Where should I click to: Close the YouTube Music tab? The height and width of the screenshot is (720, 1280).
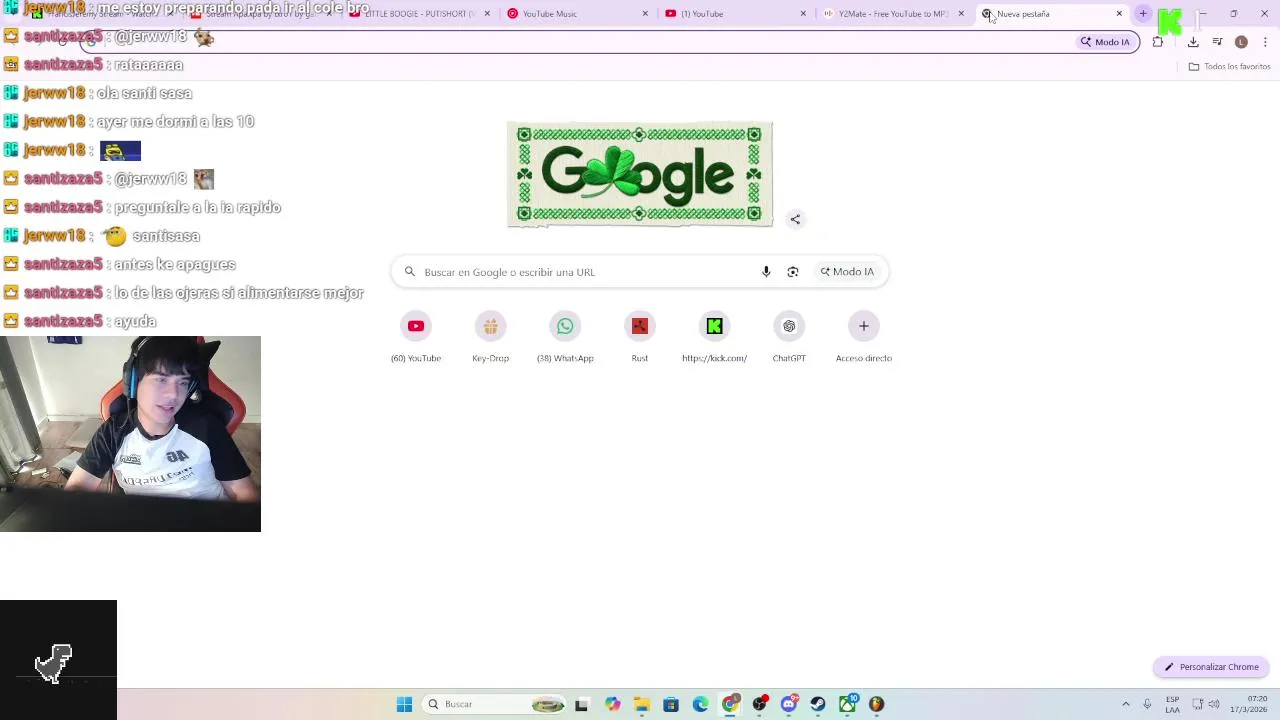[645, 14]
